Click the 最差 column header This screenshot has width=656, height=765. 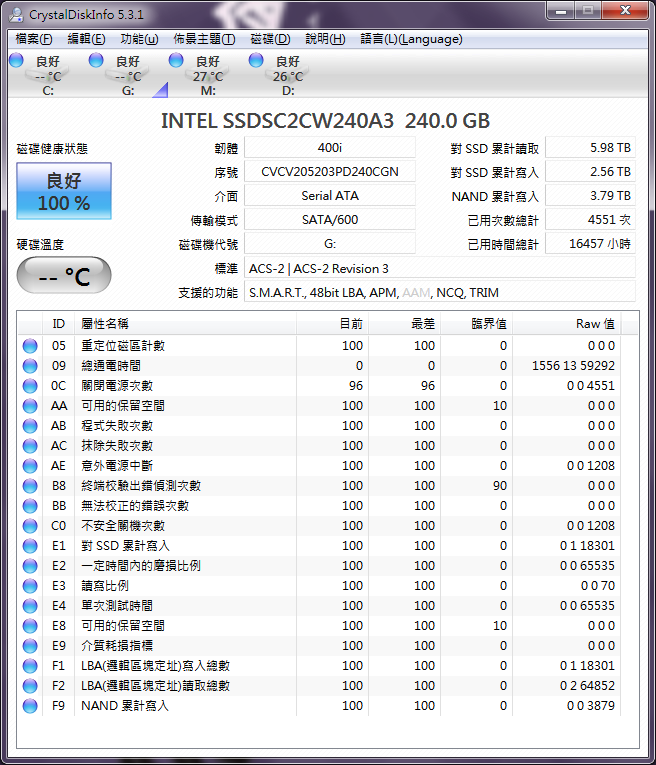tap(404, 323)
